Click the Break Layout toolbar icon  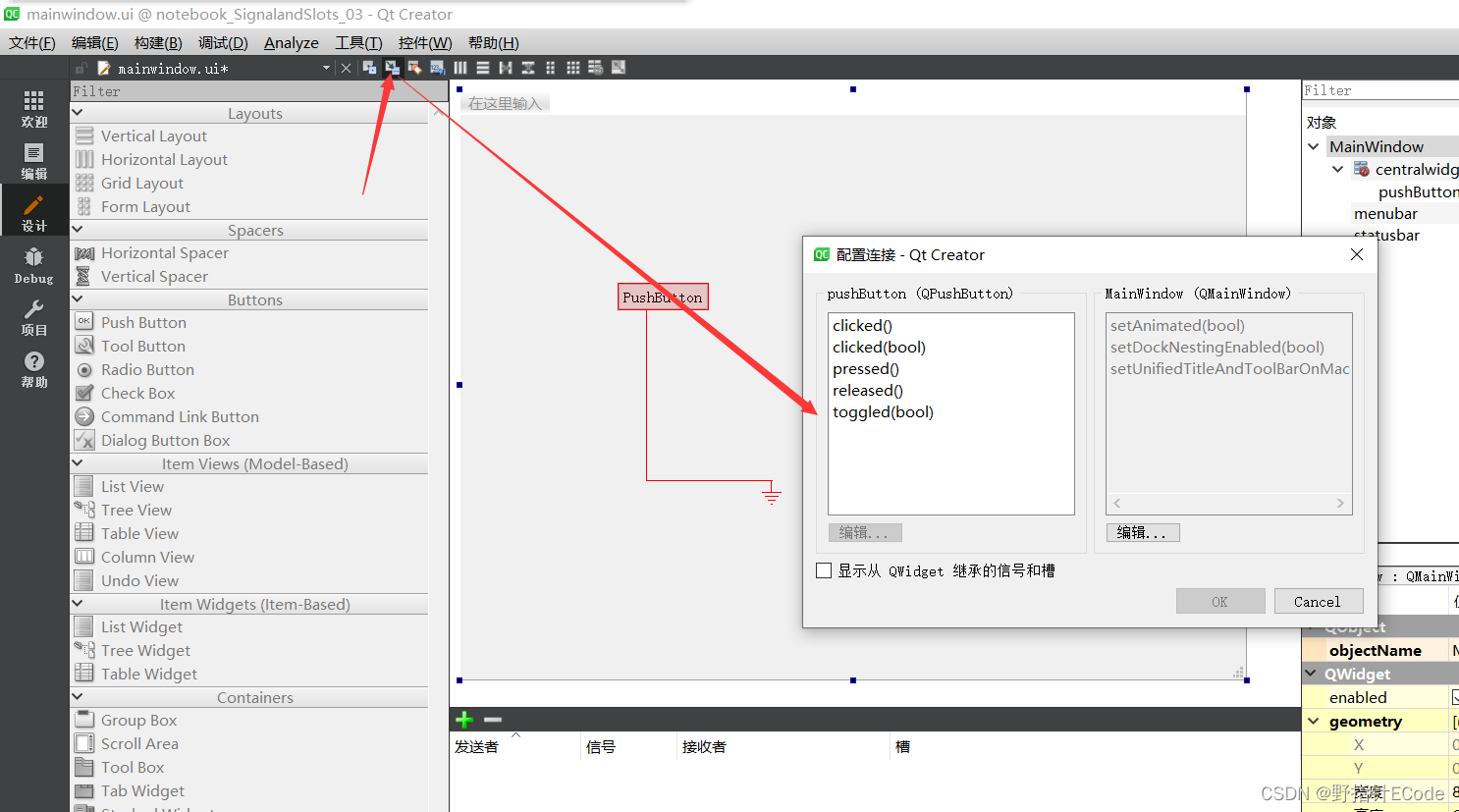click(x=595, y=68)
